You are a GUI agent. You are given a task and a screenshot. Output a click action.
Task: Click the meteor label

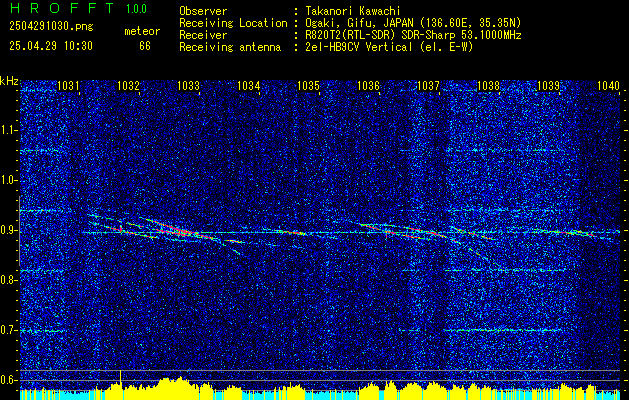pos(142,31)
